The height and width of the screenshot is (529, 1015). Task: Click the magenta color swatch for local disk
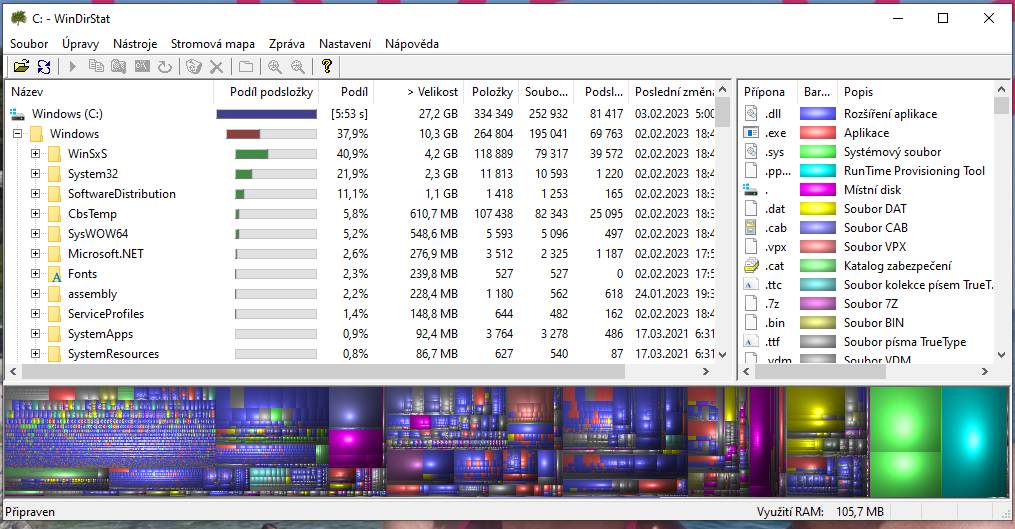click(x=818, y=190)
